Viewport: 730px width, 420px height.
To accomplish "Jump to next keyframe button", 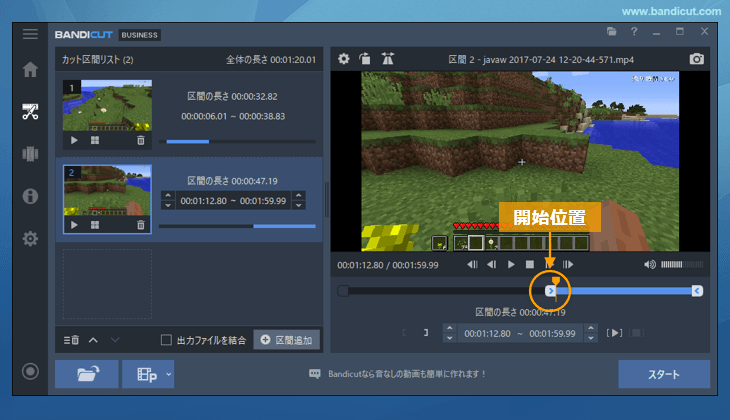I will [x=568, y=264].
